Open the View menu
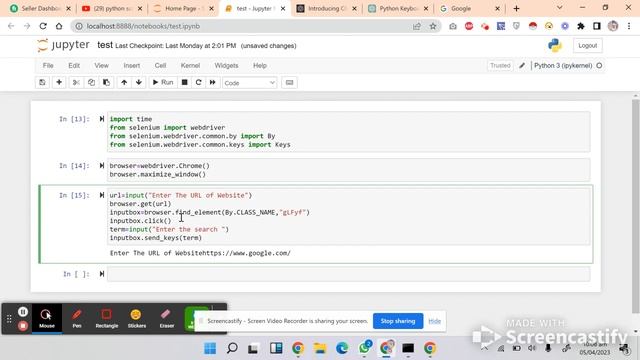 tap(101, 65)
